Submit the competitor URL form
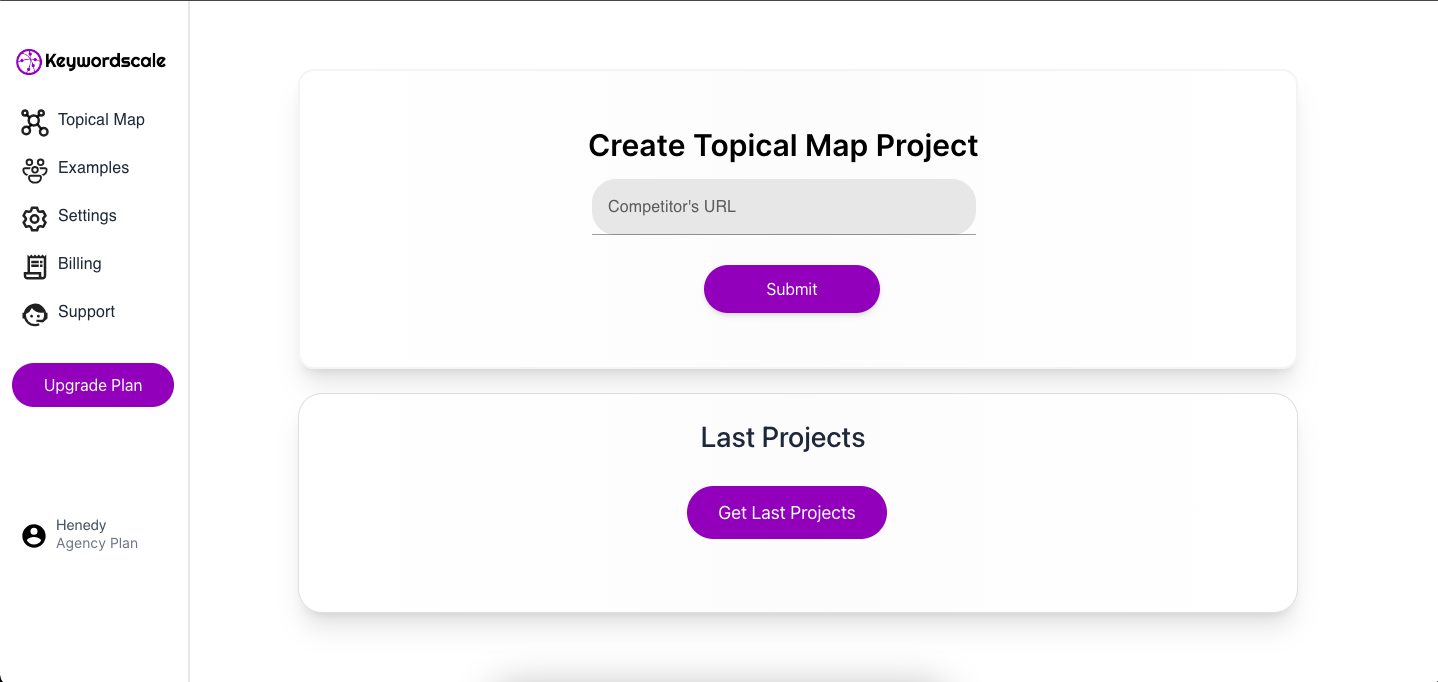Screen dimensions: 1438x682 [x=791, y=289]
